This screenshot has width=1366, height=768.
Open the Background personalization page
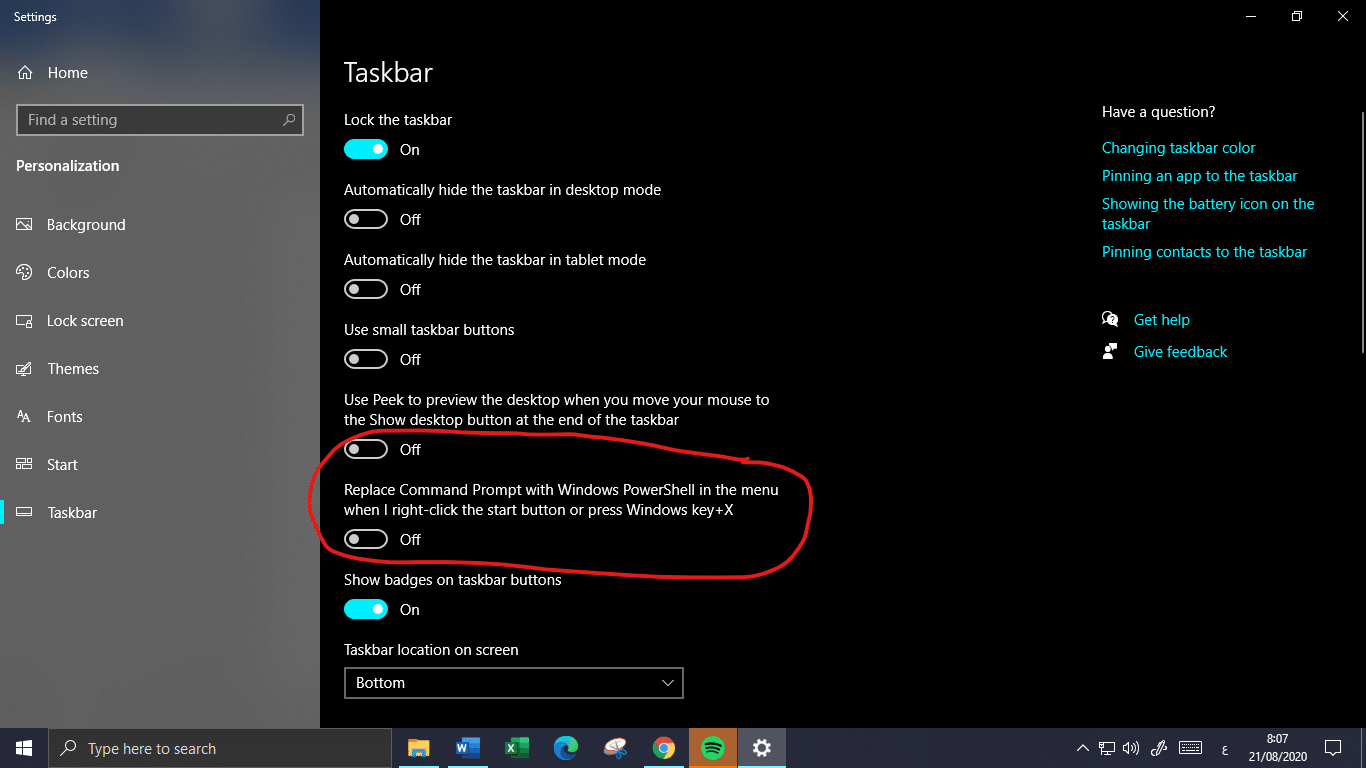(x=70, y=225)
